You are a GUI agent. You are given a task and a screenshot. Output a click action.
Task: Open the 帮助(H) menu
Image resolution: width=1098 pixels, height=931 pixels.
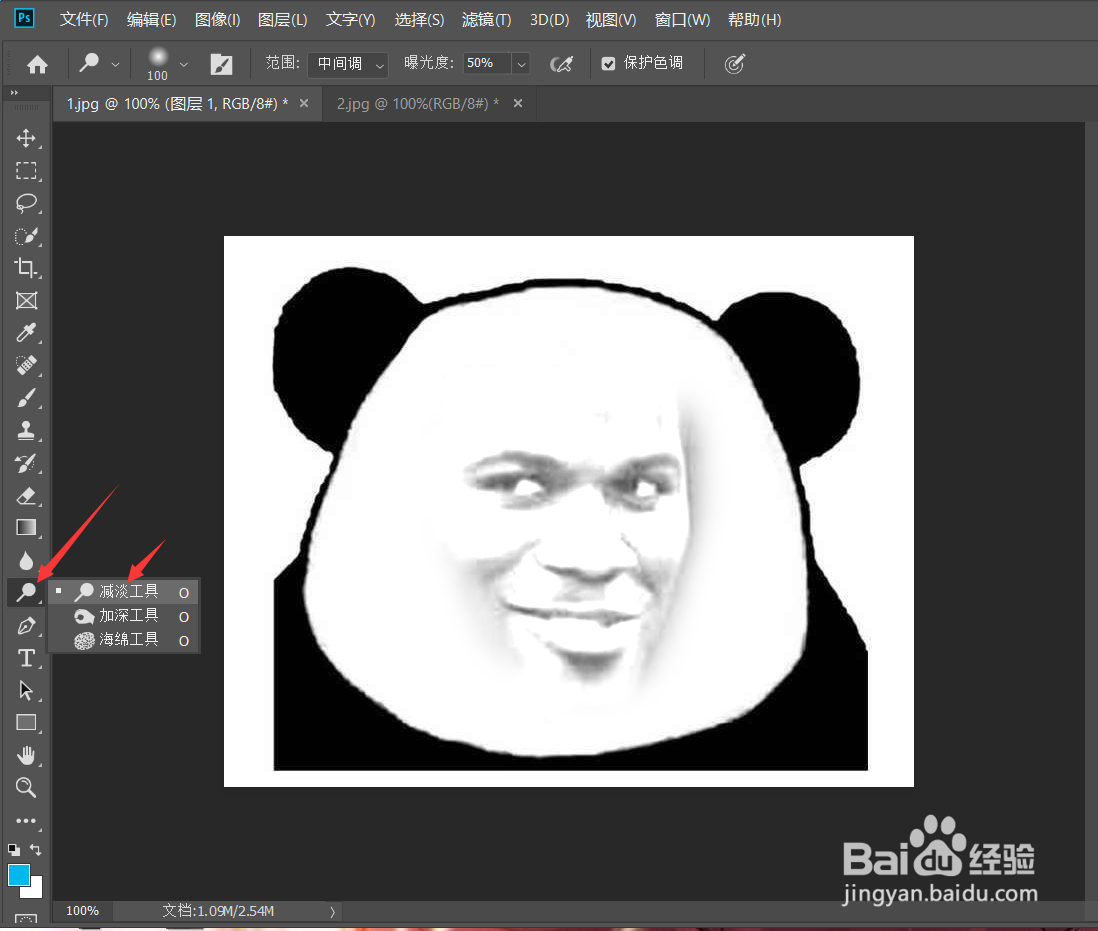coord(754,20)
